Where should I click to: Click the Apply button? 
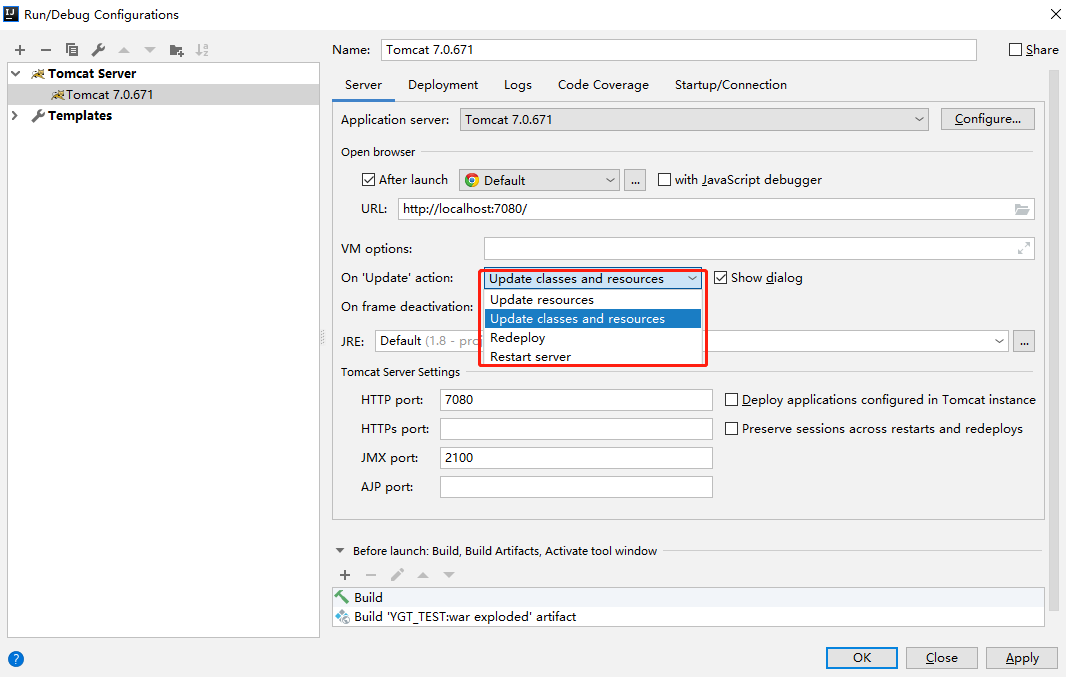pyautogui.click(x=1022, y=658)
